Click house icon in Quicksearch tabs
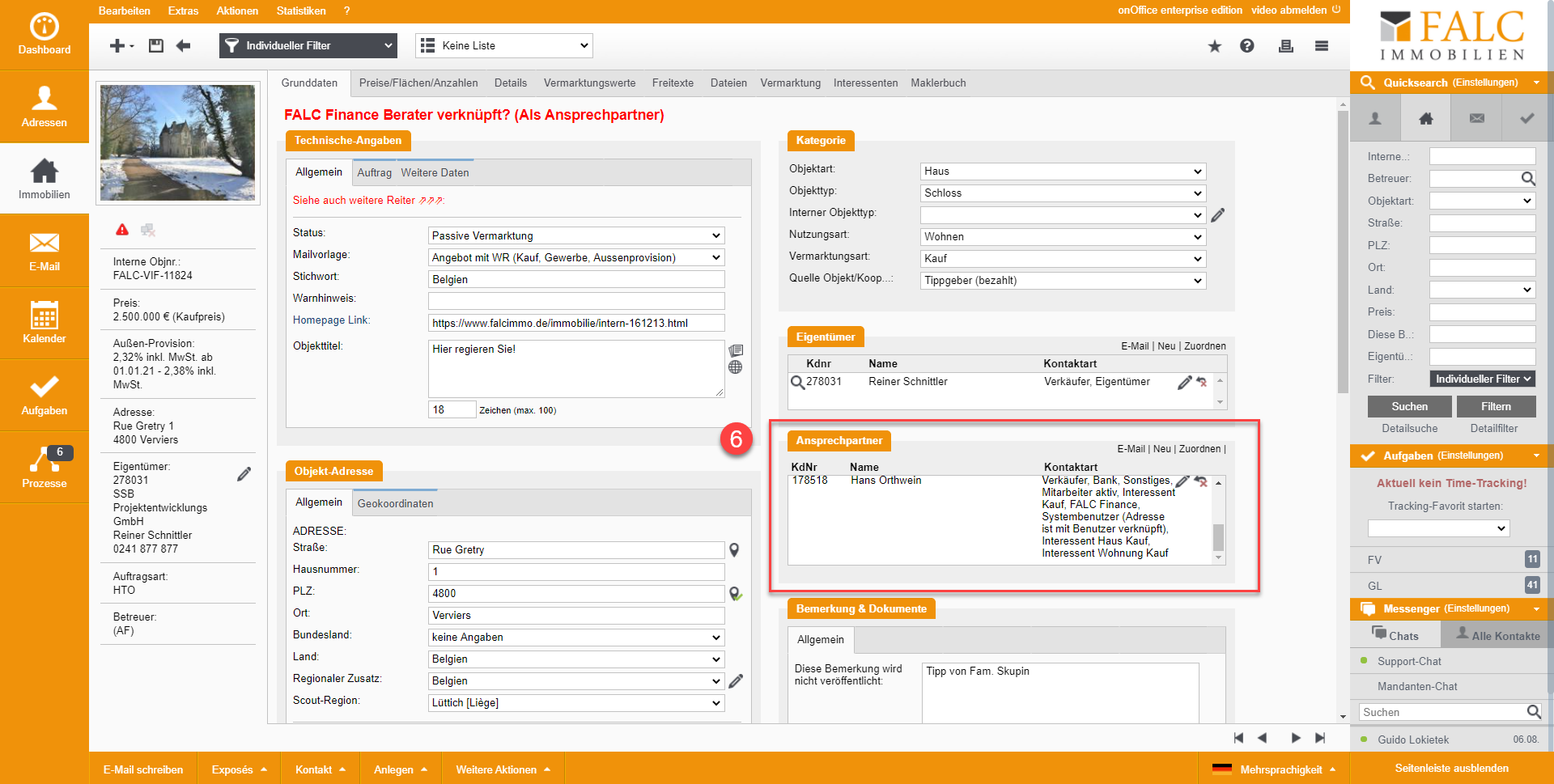Screen dimensions: 1554x784 (1425, 119)
